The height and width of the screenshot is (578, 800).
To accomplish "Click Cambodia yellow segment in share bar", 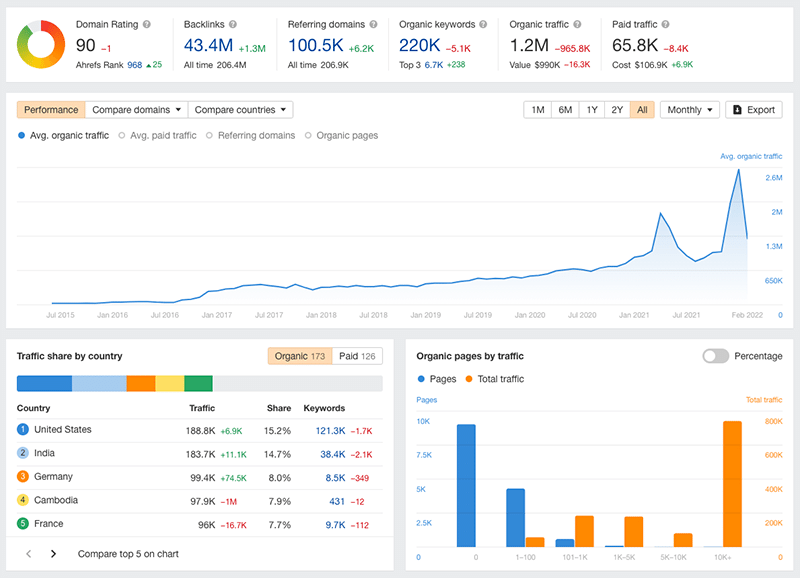I will [x=169, y=384].
